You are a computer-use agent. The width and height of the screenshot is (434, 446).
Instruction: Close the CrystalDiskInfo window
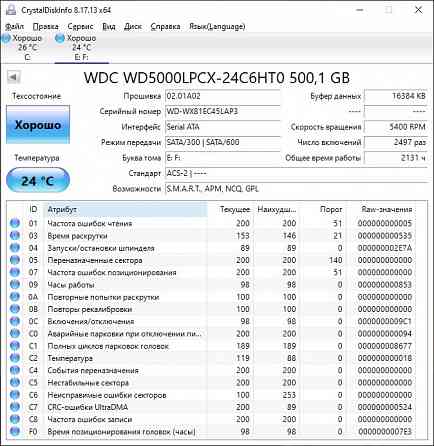tap(418, 10)
